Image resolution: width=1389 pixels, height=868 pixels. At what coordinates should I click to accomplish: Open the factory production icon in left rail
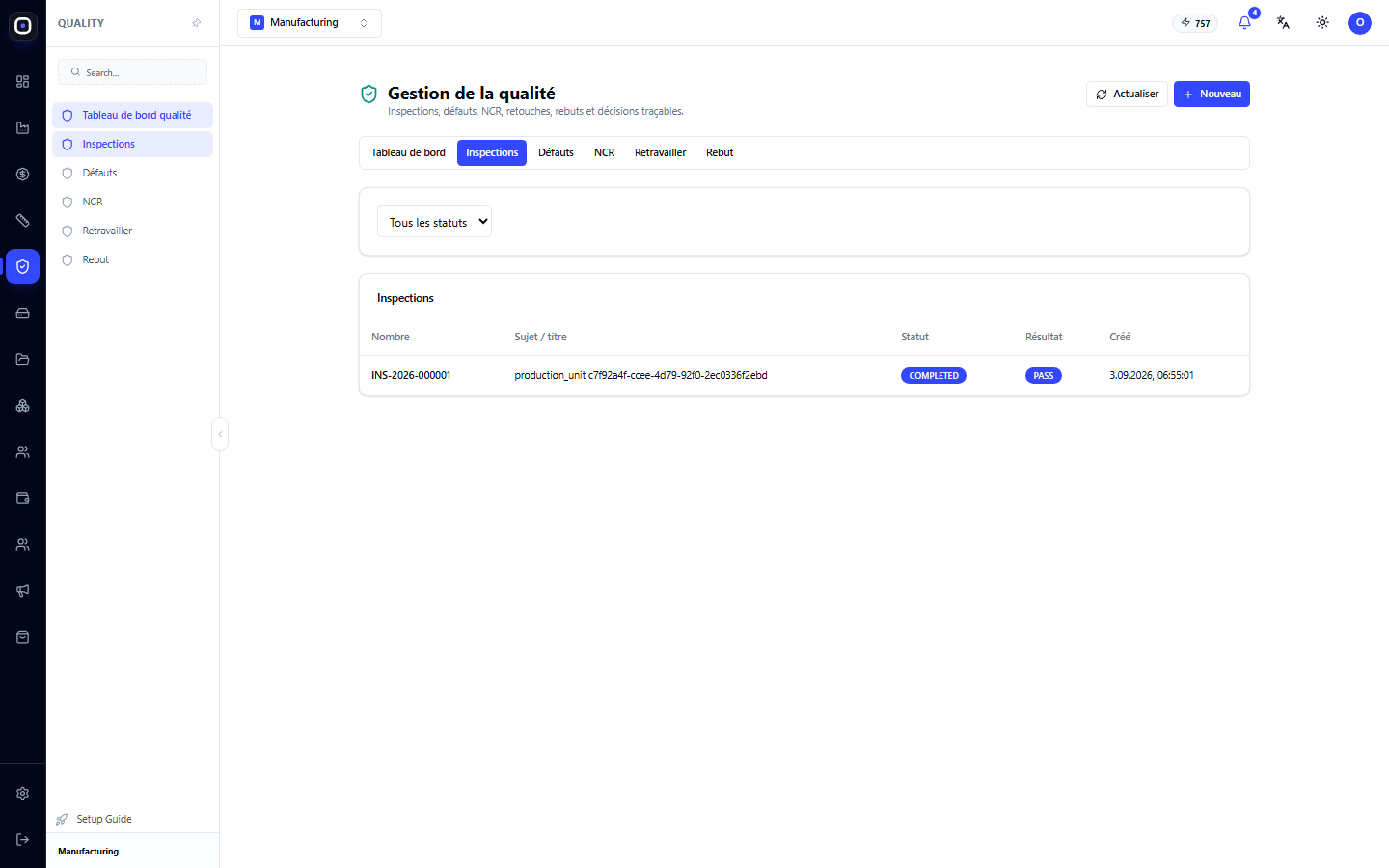pos(23,128)
